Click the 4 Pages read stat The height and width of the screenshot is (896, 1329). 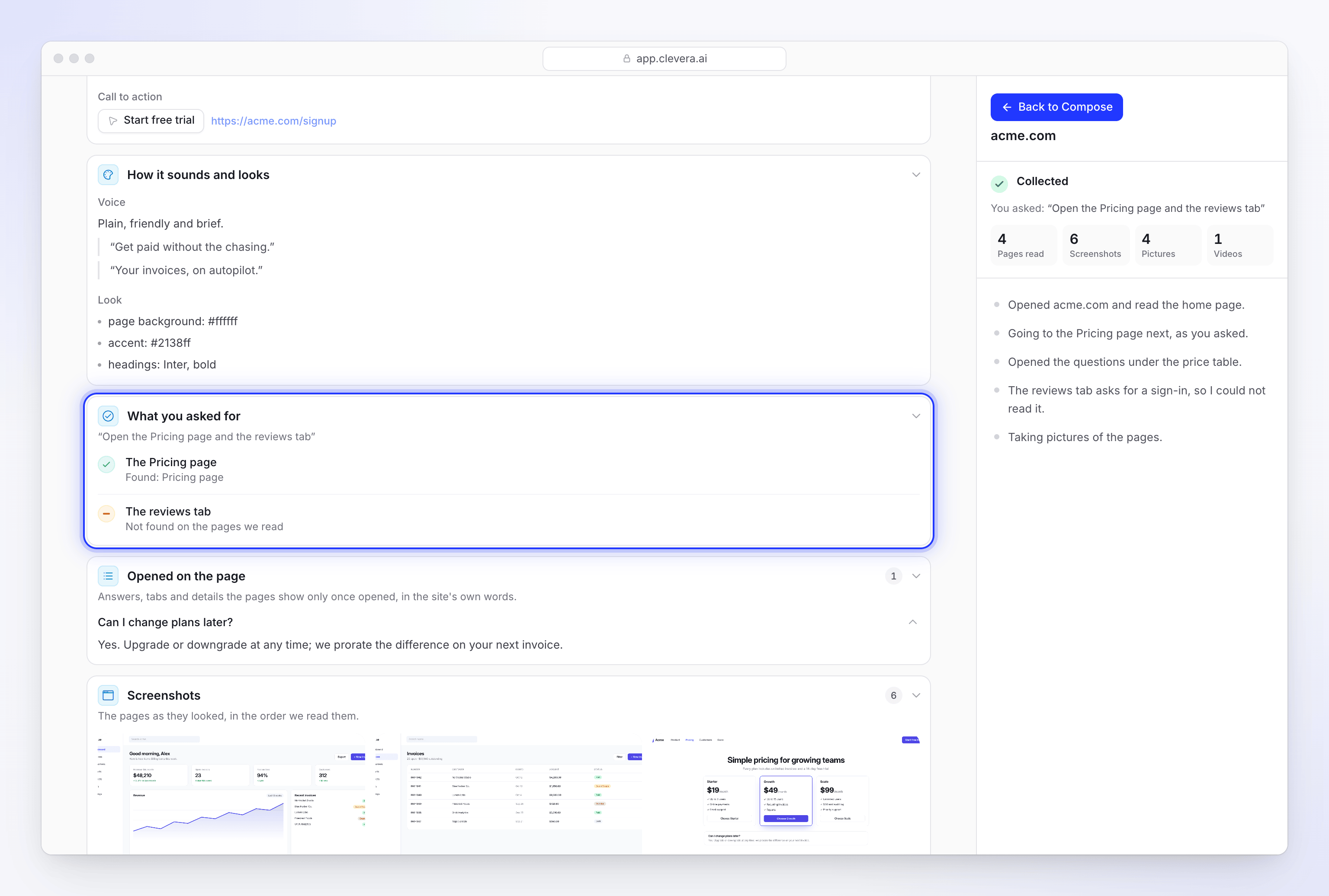tap(1023, 245)
